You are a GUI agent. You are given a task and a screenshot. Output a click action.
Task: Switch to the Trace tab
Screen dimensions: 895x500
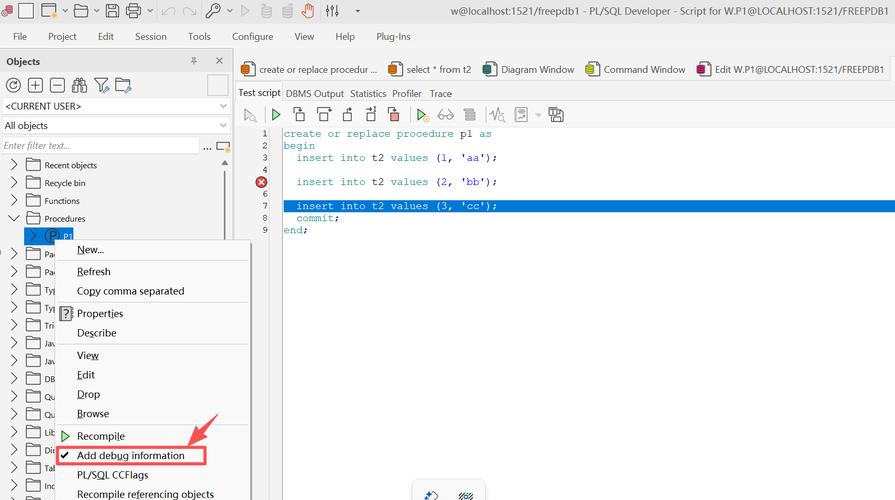click(441, 94)
